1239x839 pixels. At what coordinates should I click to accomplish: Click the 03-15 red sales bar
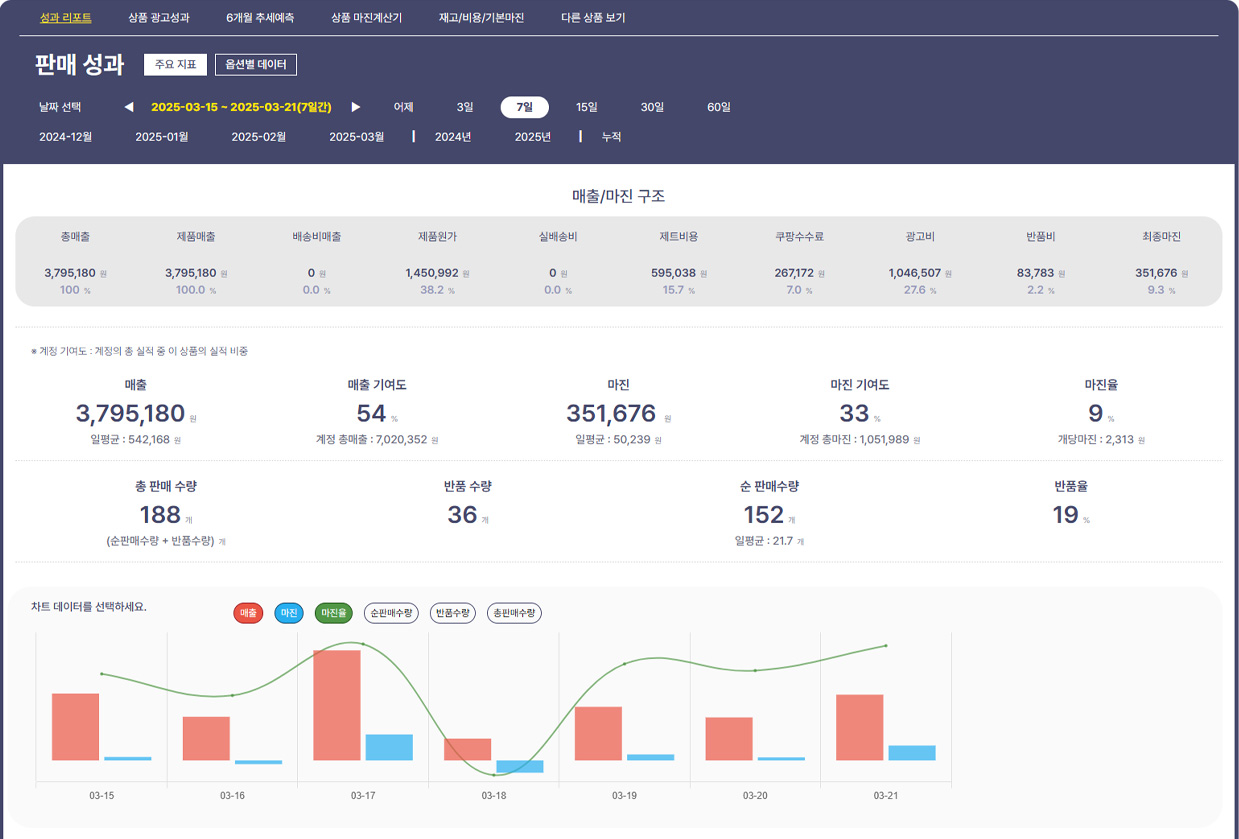pos(76,727)
